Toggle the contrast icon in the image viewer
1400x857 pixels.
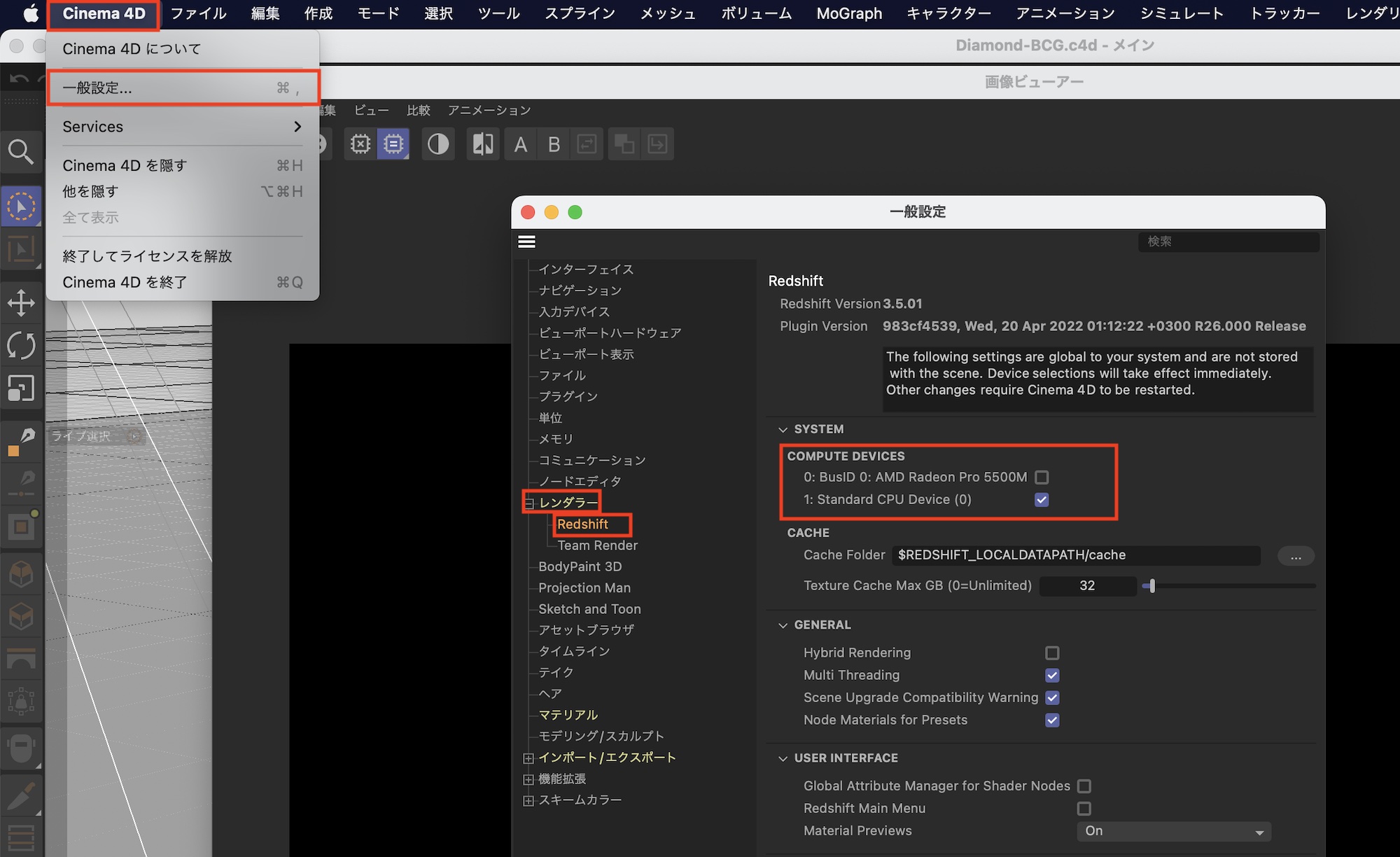pos(438,144)
